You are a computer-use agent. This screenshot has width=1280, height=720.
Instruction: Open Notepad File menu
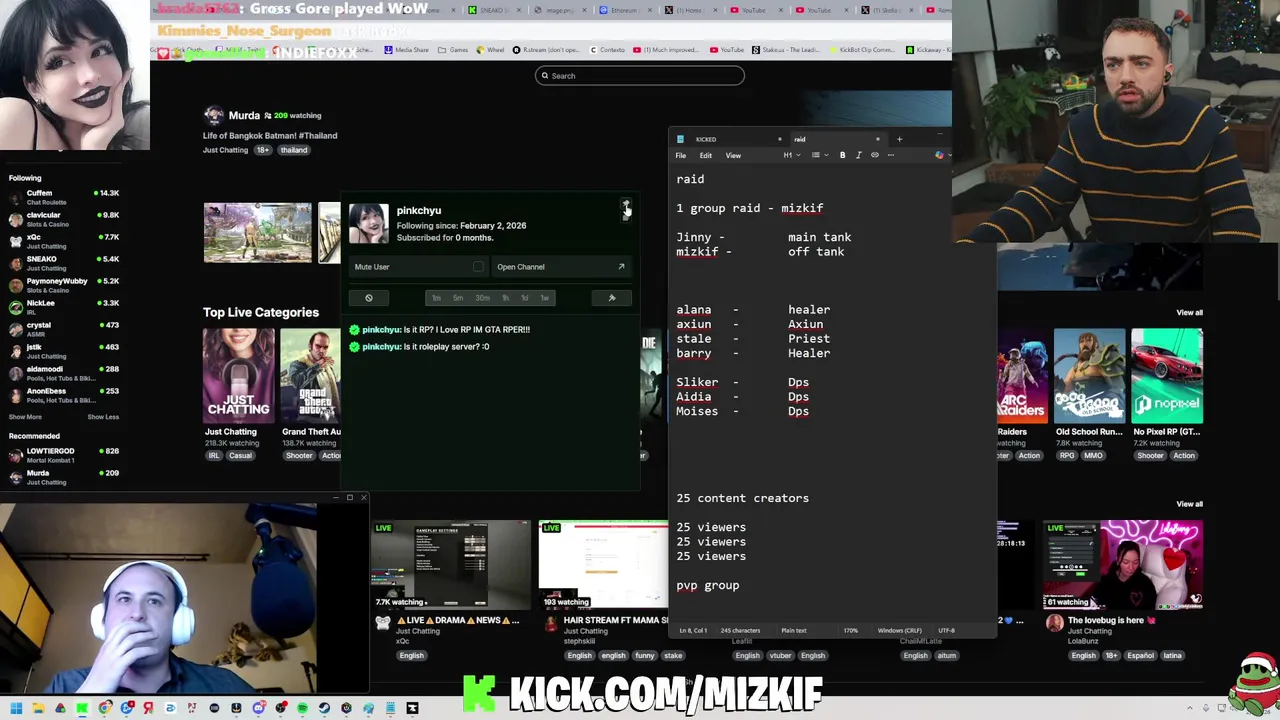tap(681, 155)
